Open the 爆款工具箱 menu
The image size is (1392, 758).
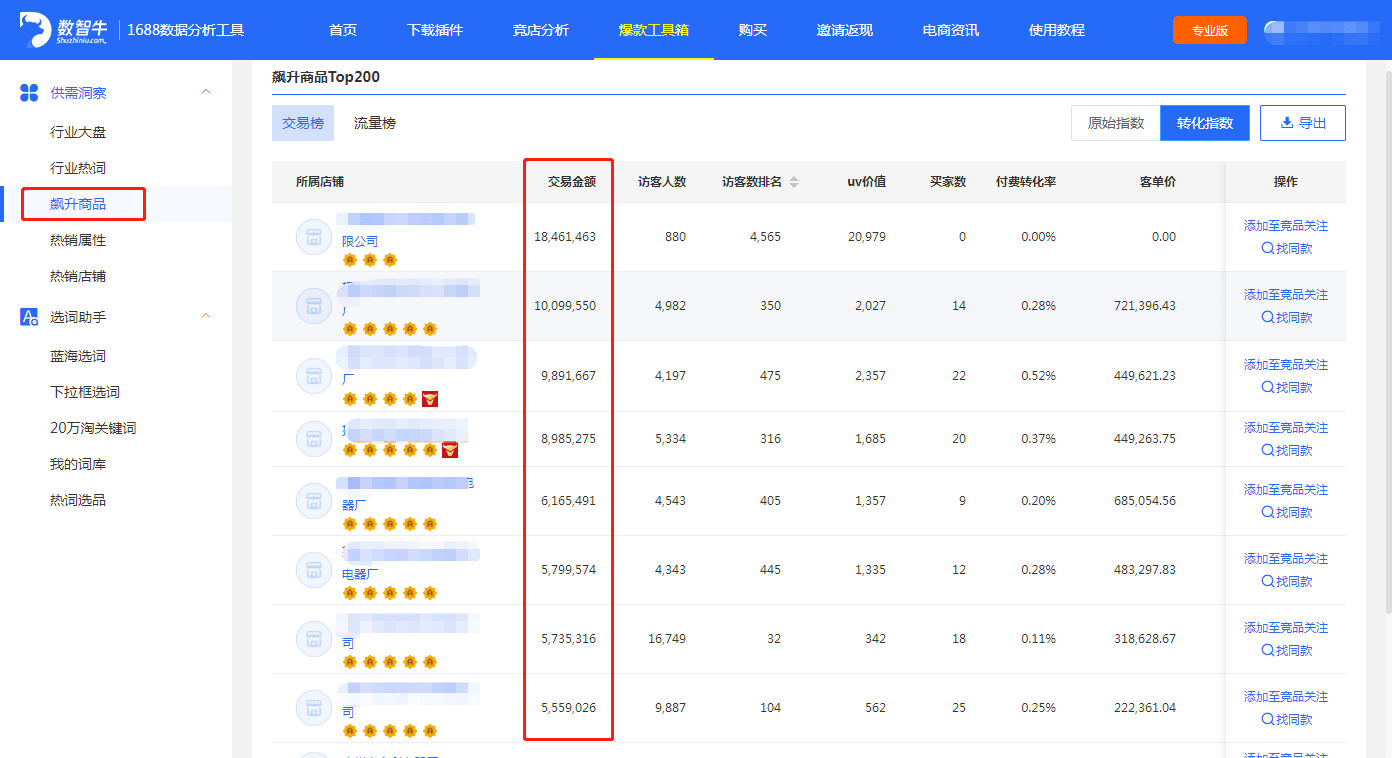click(x=653, y=30)
